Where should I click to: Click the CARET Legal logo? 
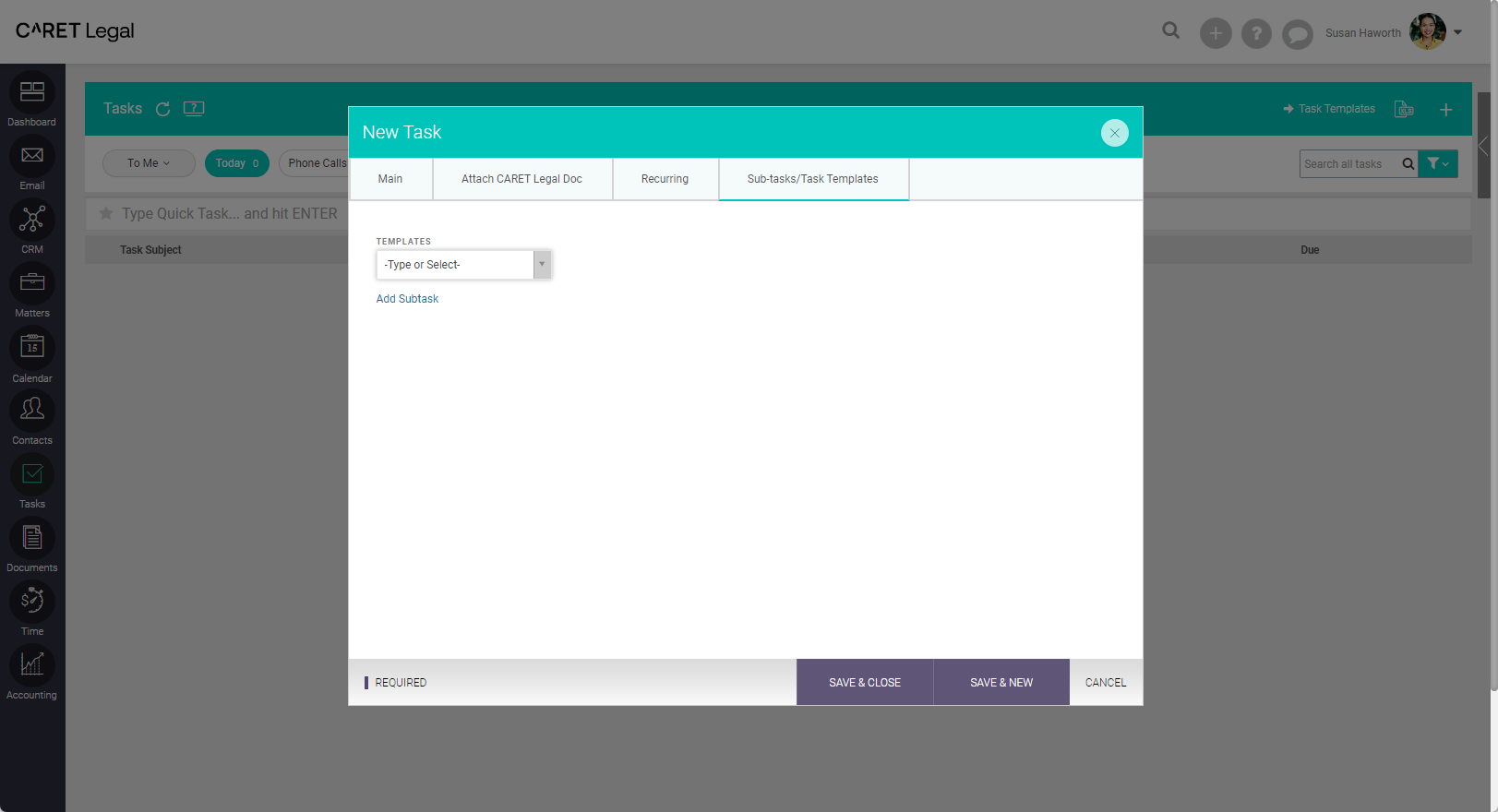(x=75, y=30)
